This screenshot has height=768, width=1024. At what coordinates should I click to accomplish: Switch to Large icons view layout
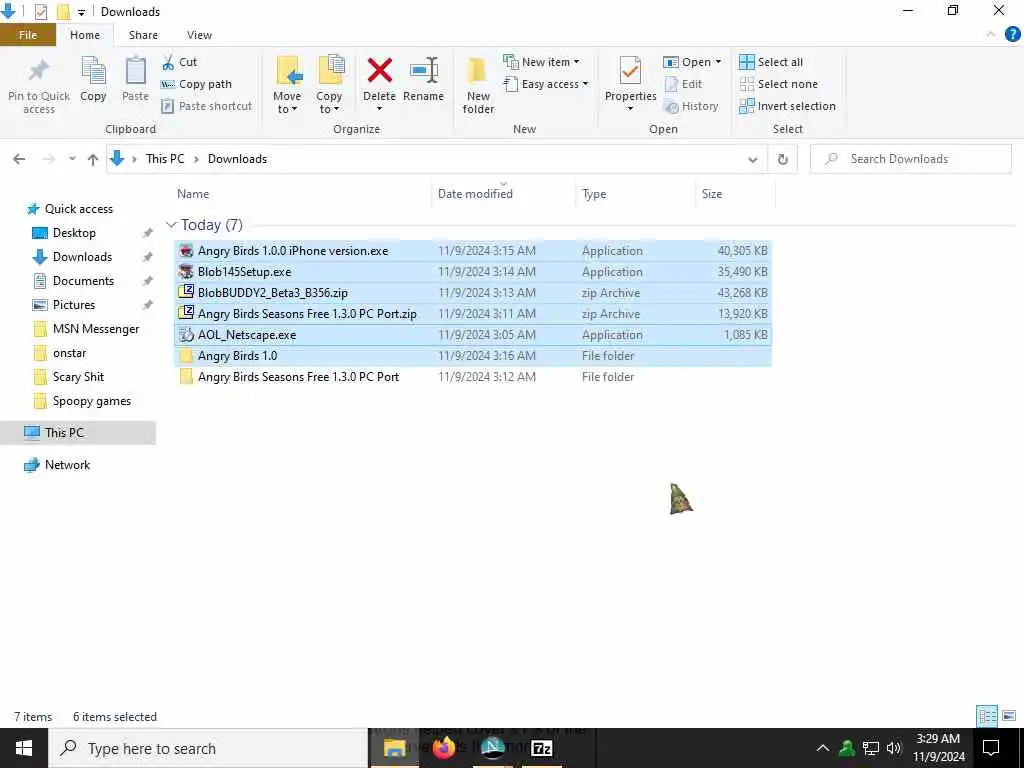click(x=1009, y=716)
